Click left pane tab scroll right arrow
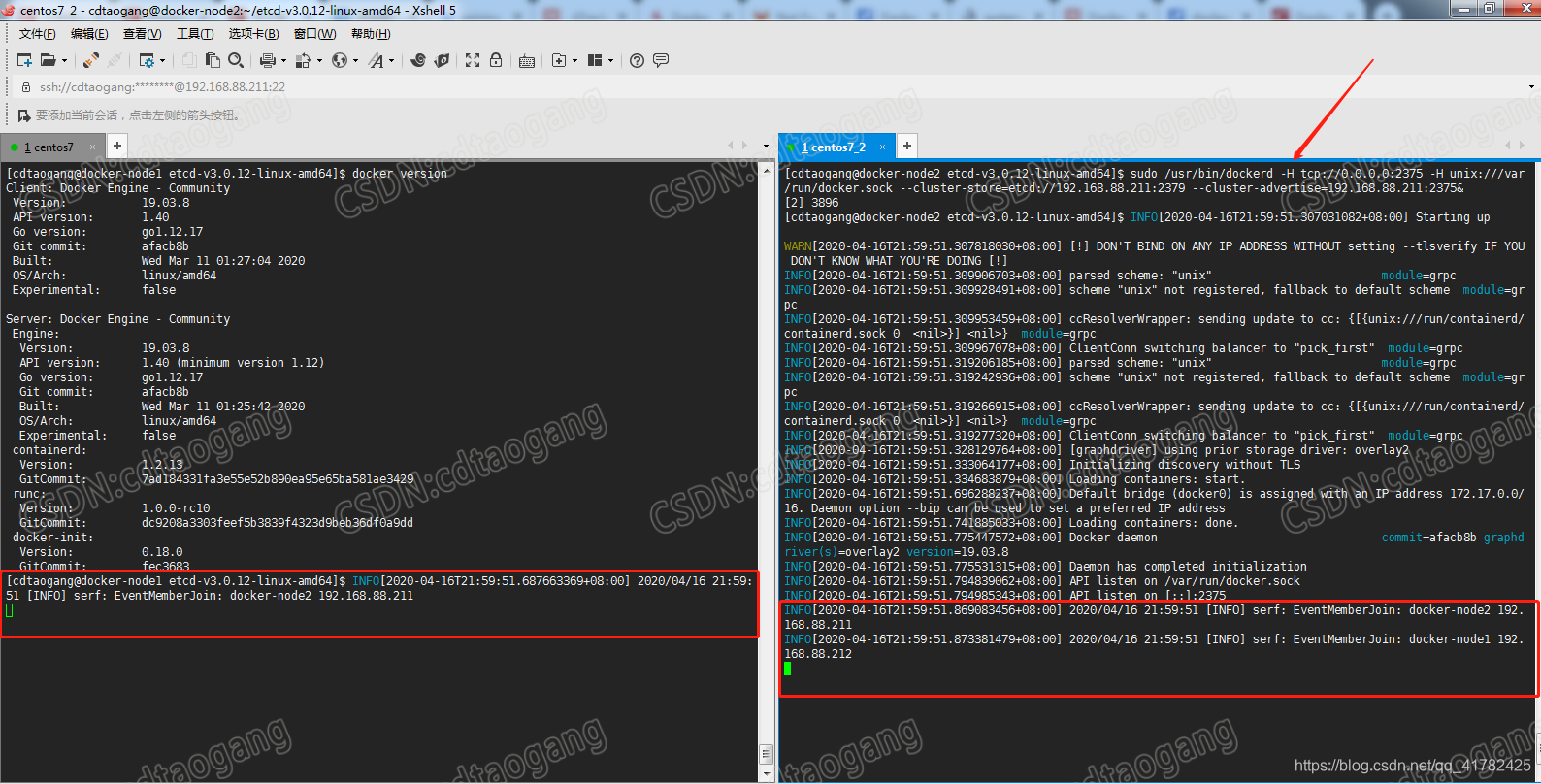1541x784 pixels. click(x=745, y=146)
